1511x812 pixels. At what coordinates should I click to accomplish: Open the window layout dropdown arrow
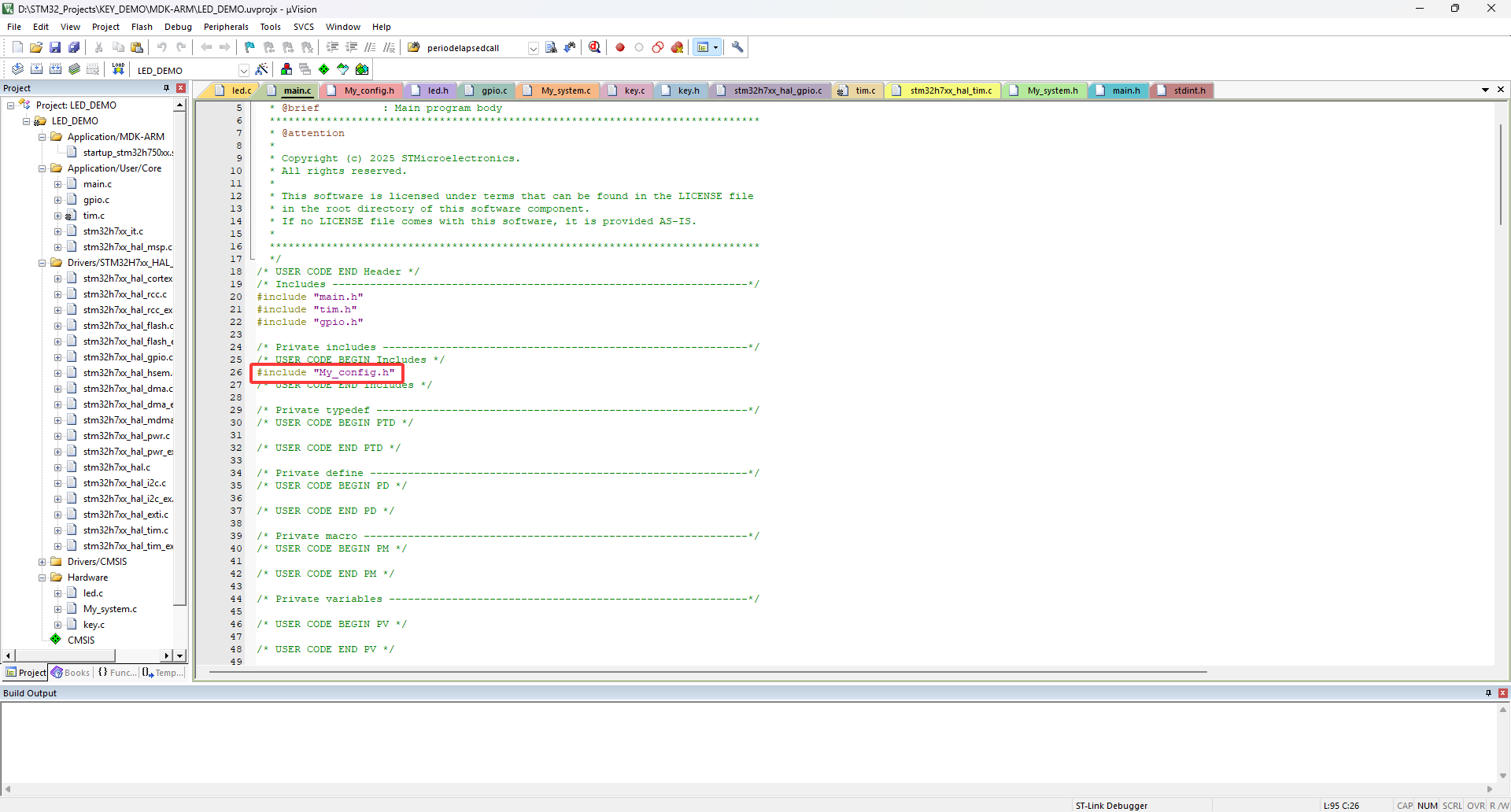coord(715,47)
